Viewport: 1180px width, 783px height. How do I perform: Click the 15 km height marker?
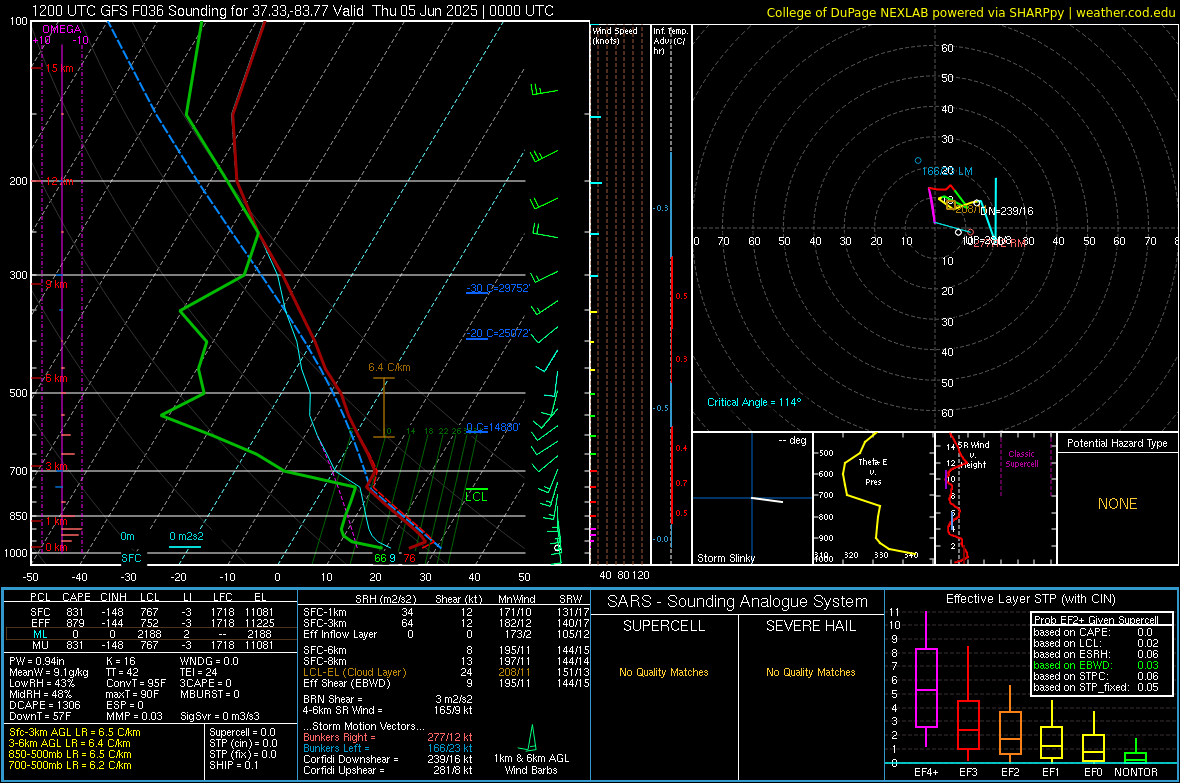[59, 68]
